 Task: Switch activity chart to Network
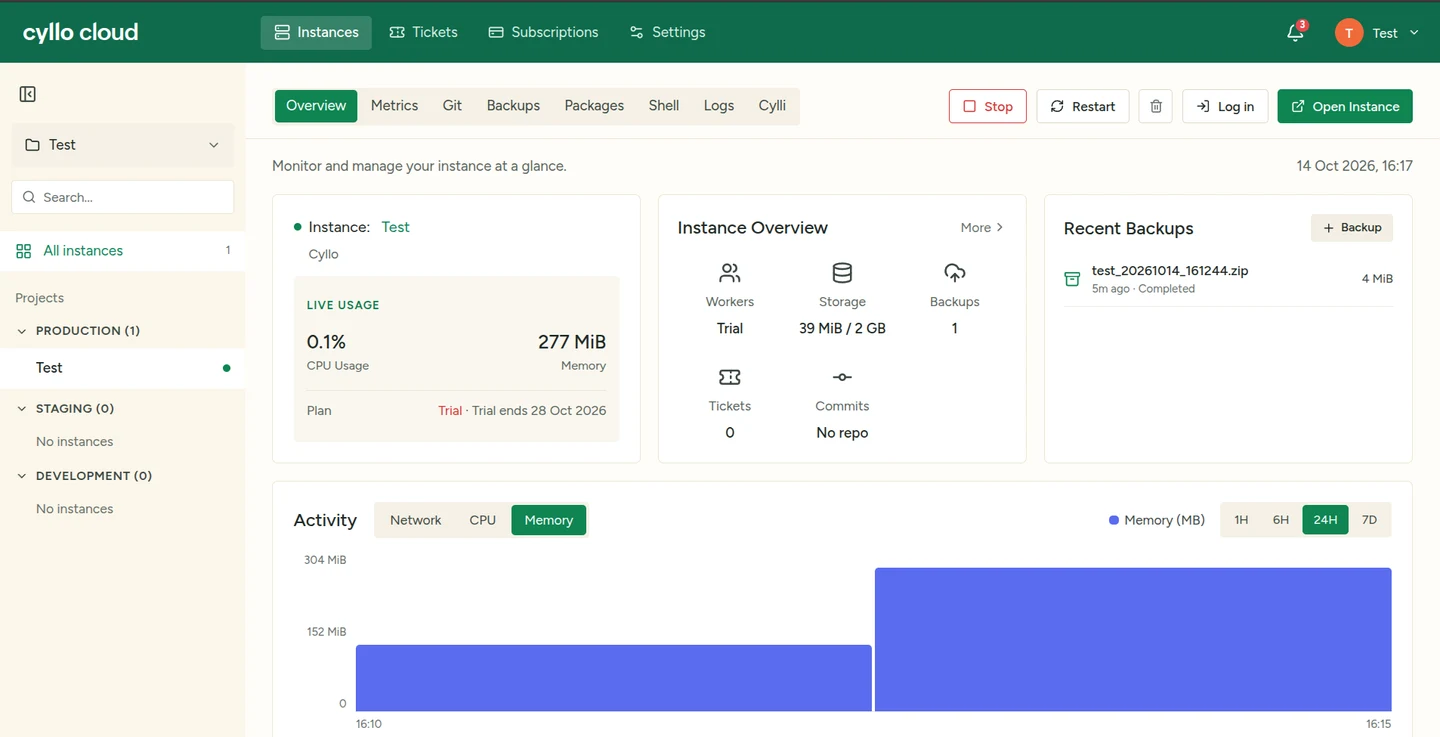pyautogui.click(x=415, y=520)
